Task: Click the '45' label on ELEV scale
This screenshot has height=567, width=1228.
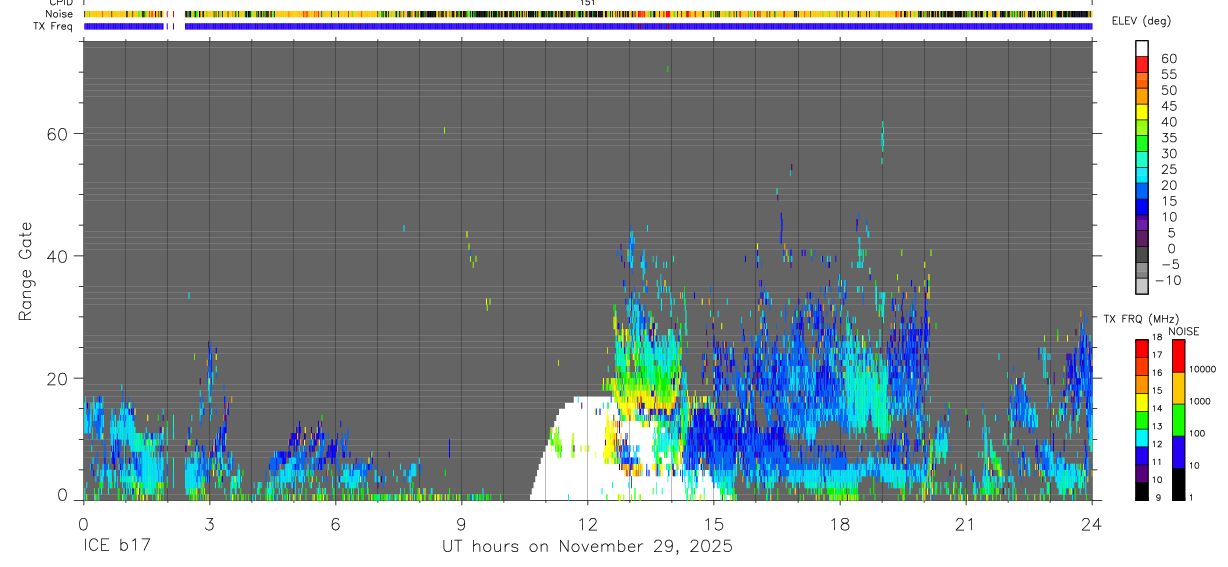Action: pos(1169,106)
